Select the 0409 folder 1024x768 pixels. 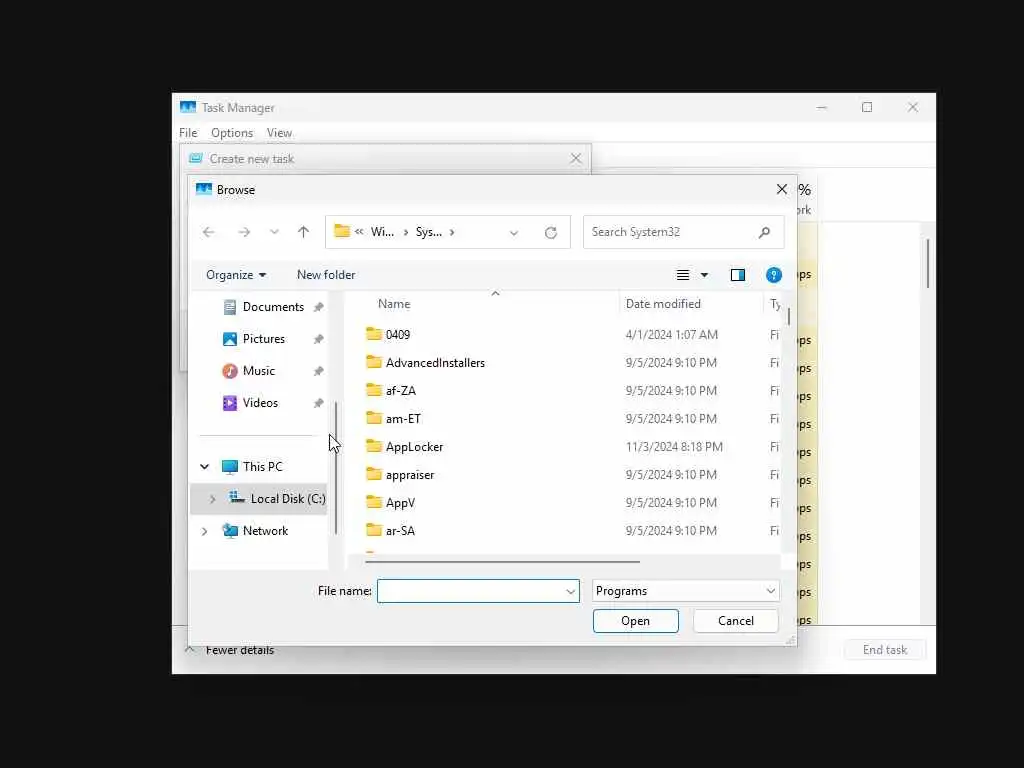coord(398,334)
